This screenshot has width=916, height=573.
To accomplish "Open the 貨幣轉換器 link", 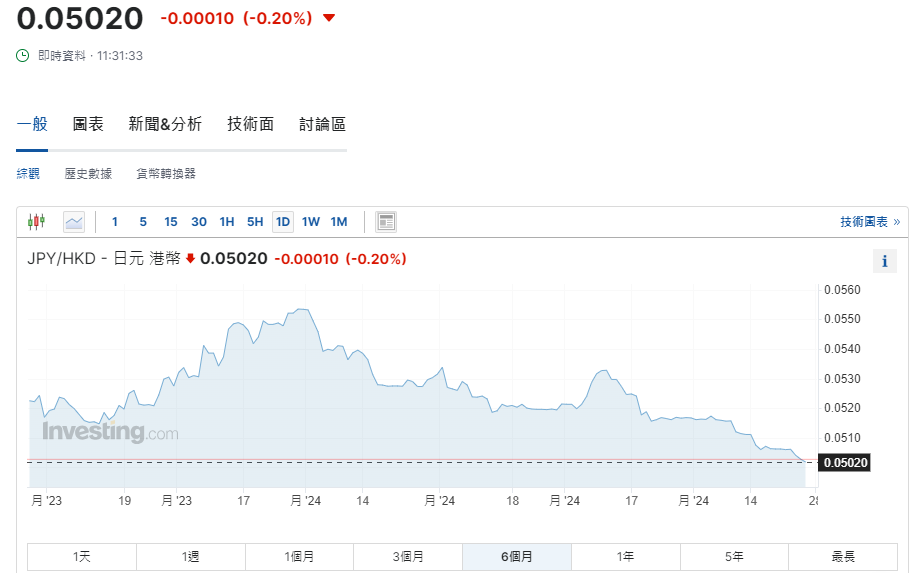I will coord(166,174).
